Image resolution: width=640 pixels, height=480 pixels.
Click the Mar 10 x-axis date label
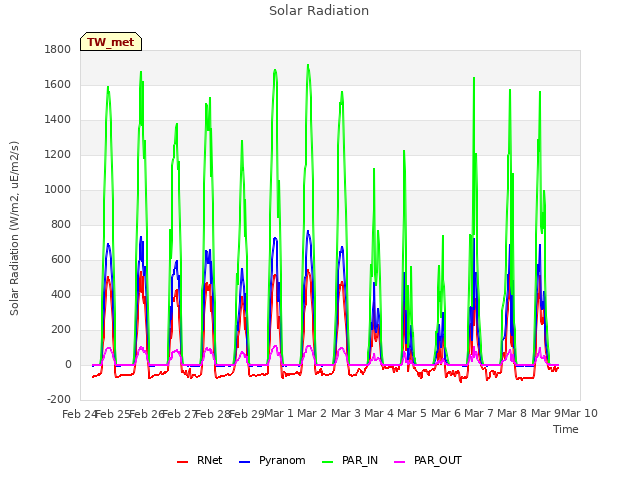point(580,413)
